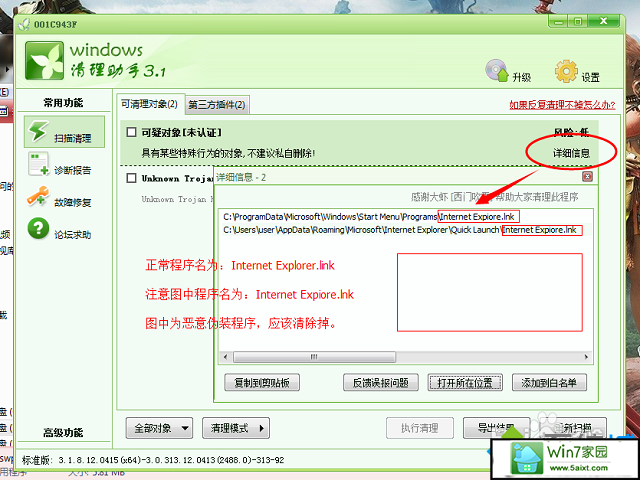Select the 扫描清理 lightning icon
The width and height of the screenshot is (640, 480).
coord(39,131)
